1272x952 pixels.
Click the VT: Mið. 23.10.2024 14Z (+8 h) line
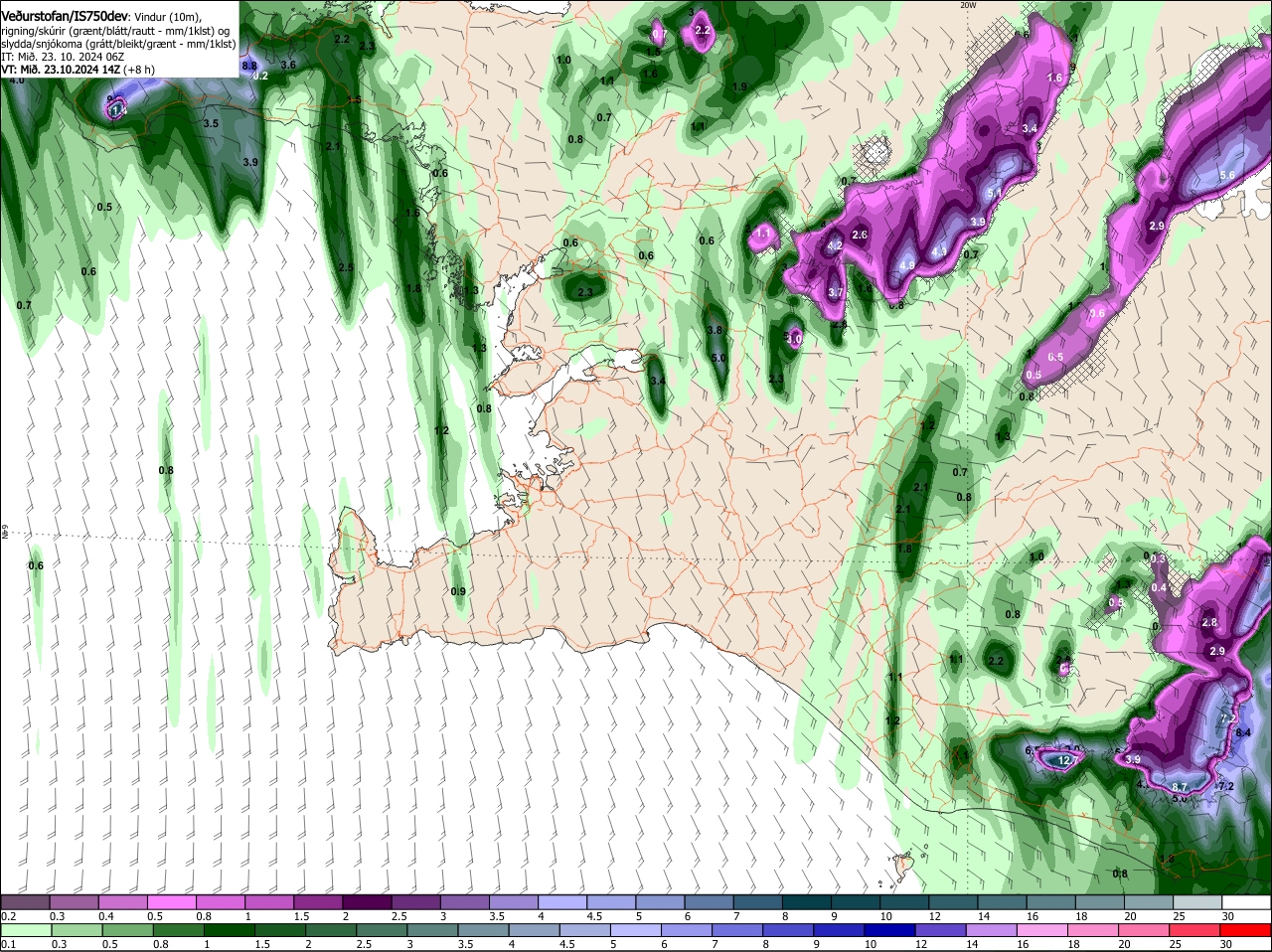pos(78,70)
